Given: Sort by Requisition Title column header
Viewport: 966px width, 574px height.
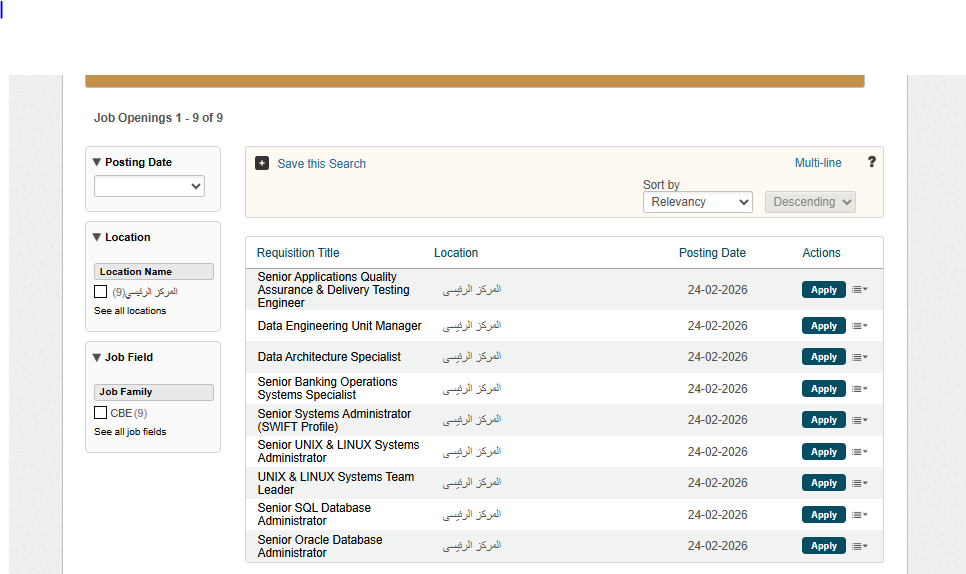Looking at the screenshot, I should pos(298,253).
